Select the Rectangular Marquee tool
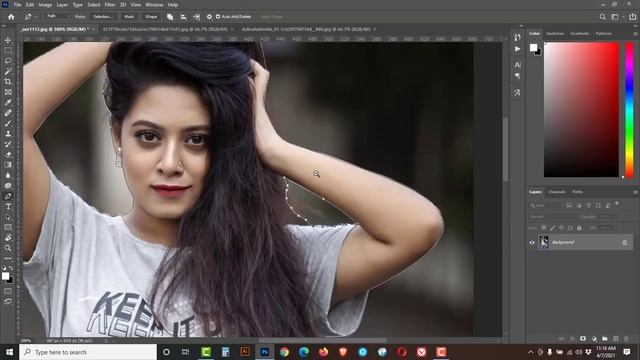640x360 pixels. pos(8,50)
